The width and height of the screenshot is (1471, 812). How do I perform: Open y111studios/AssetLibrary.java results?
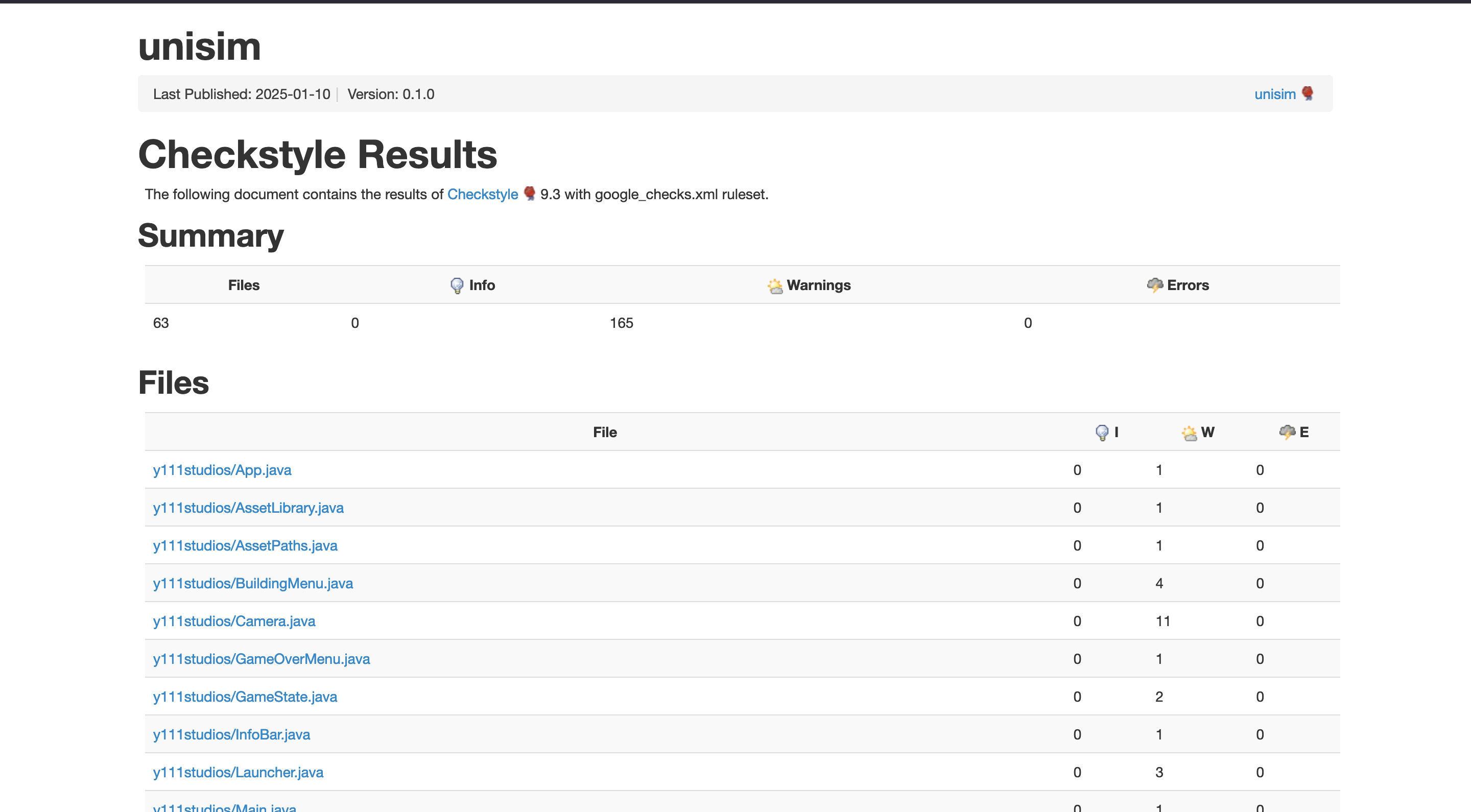[248, 508]
